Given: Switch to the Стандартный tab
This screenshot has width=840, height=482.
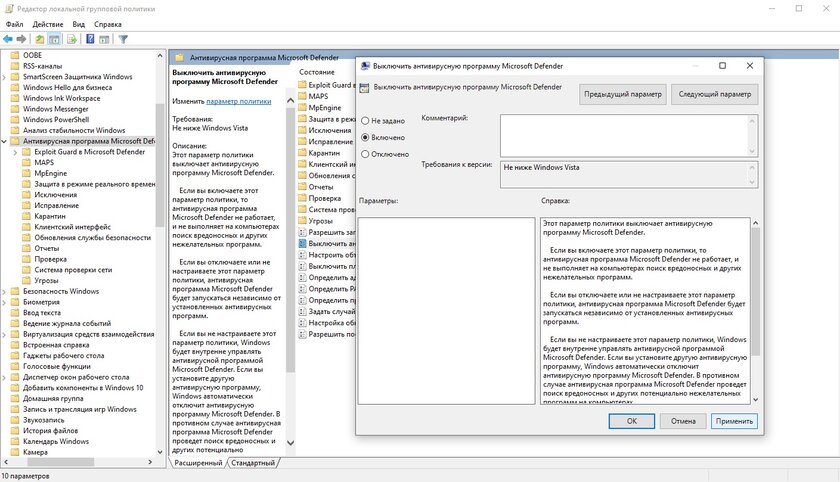Looking at the screenshot, I should [x=253, y=463].
